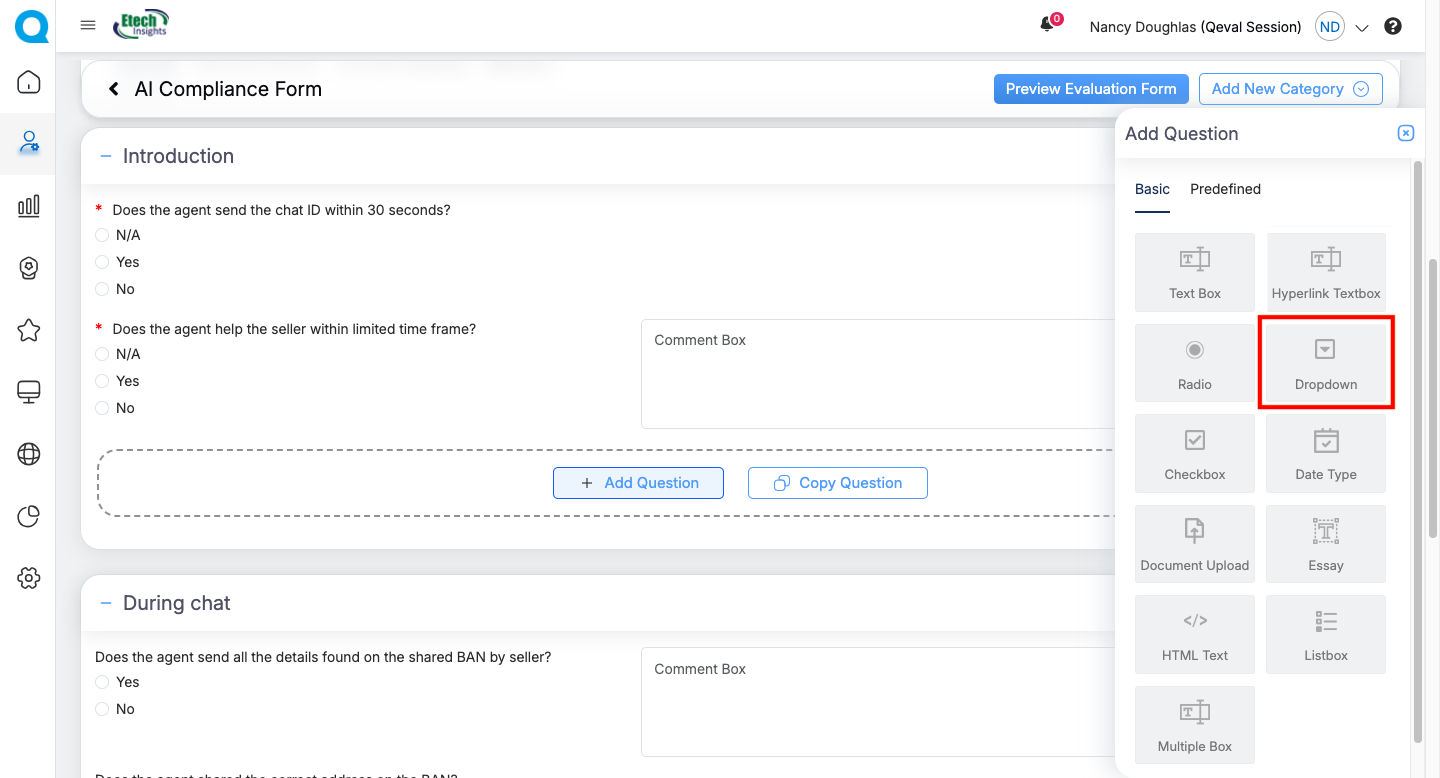Select No for shared BAN details question
The image size is (1440, 778).
pos(102,709)
